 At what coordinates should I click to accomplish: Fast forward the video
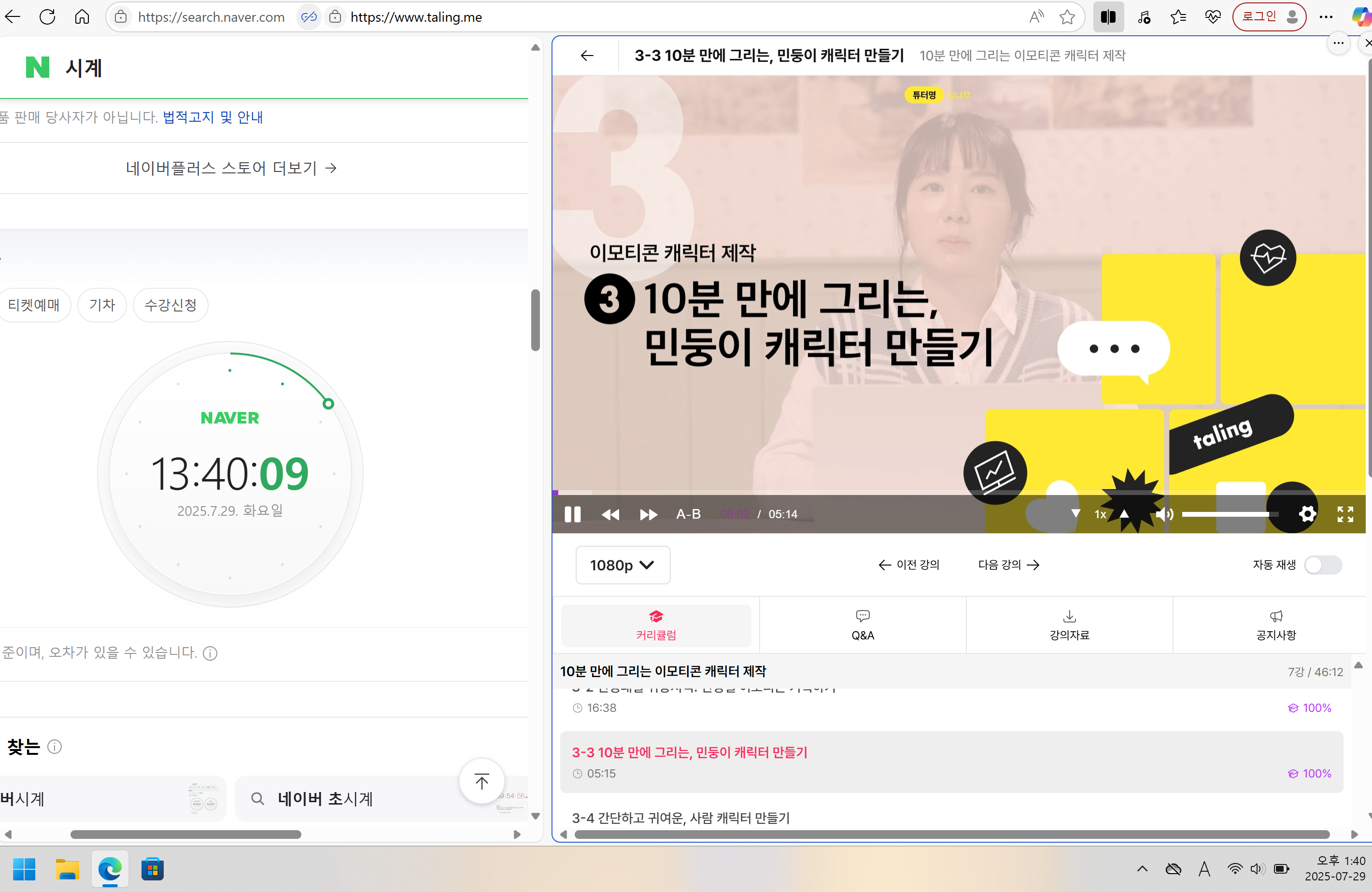(648, 514)
